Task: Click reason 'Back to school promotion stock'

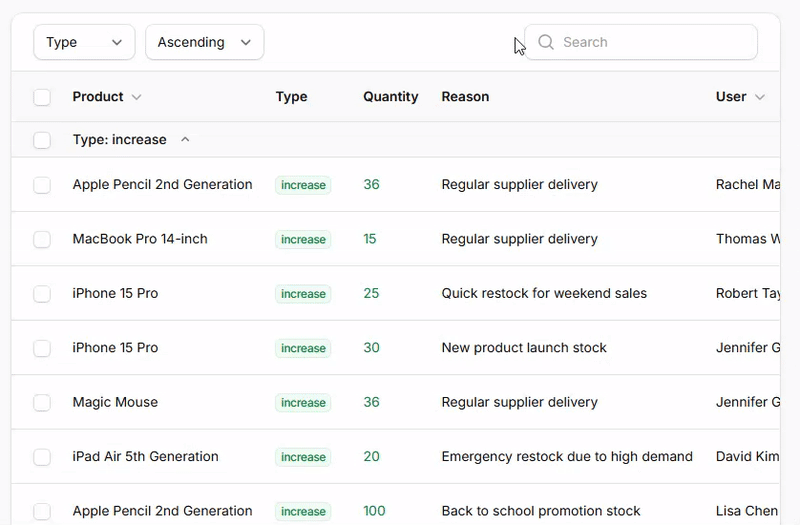Action: (x=541, y=511)
